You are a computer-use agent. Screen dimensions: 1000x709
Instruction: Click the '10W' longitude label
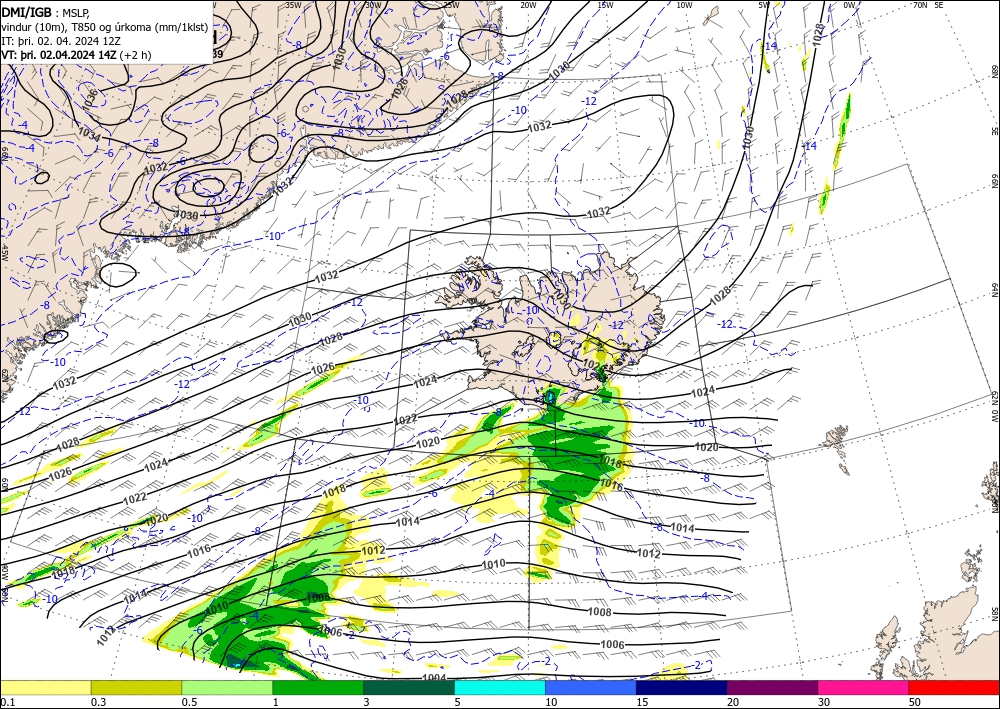(684, 5)
